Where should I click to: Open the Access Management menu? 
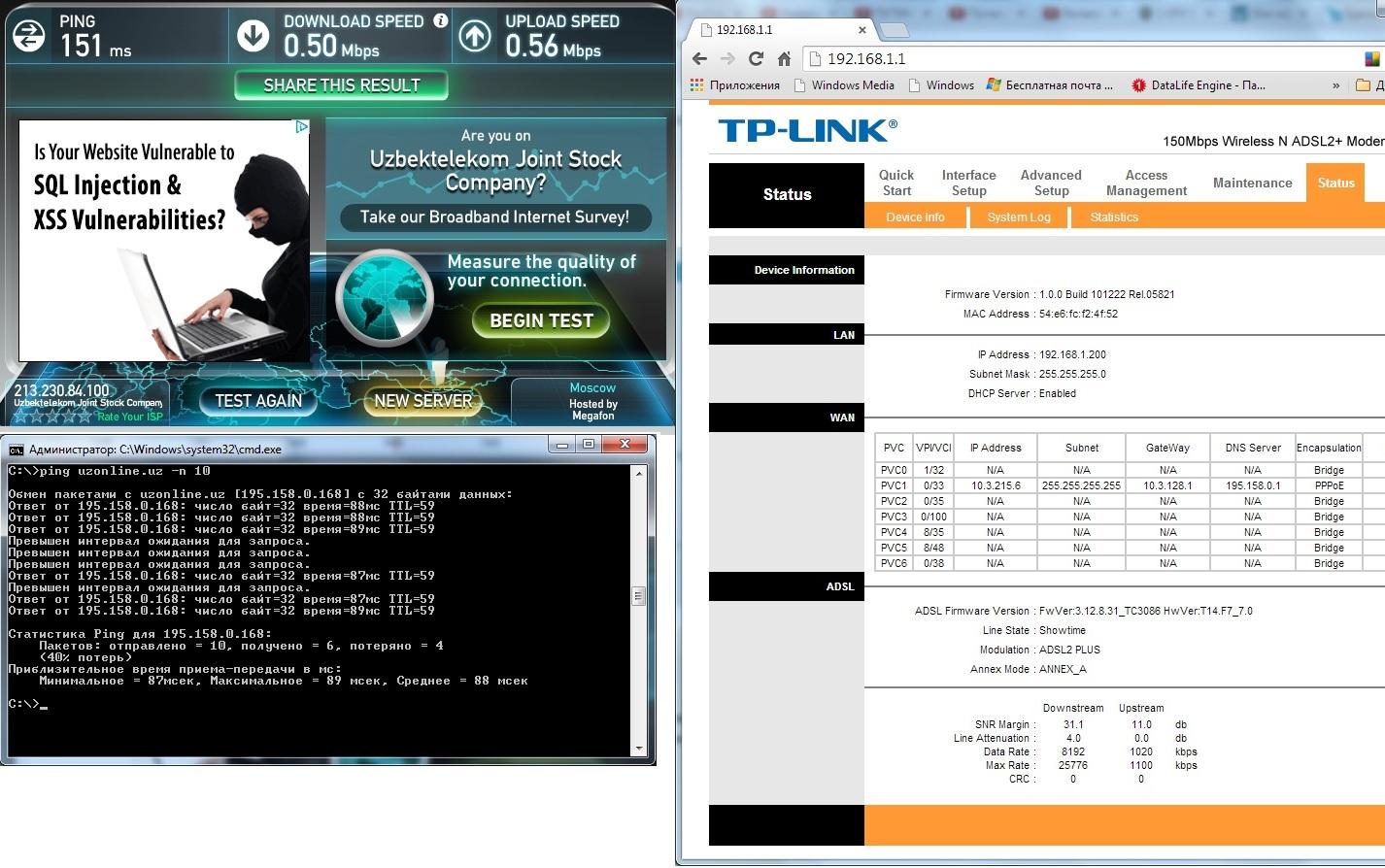(1146, 183)
